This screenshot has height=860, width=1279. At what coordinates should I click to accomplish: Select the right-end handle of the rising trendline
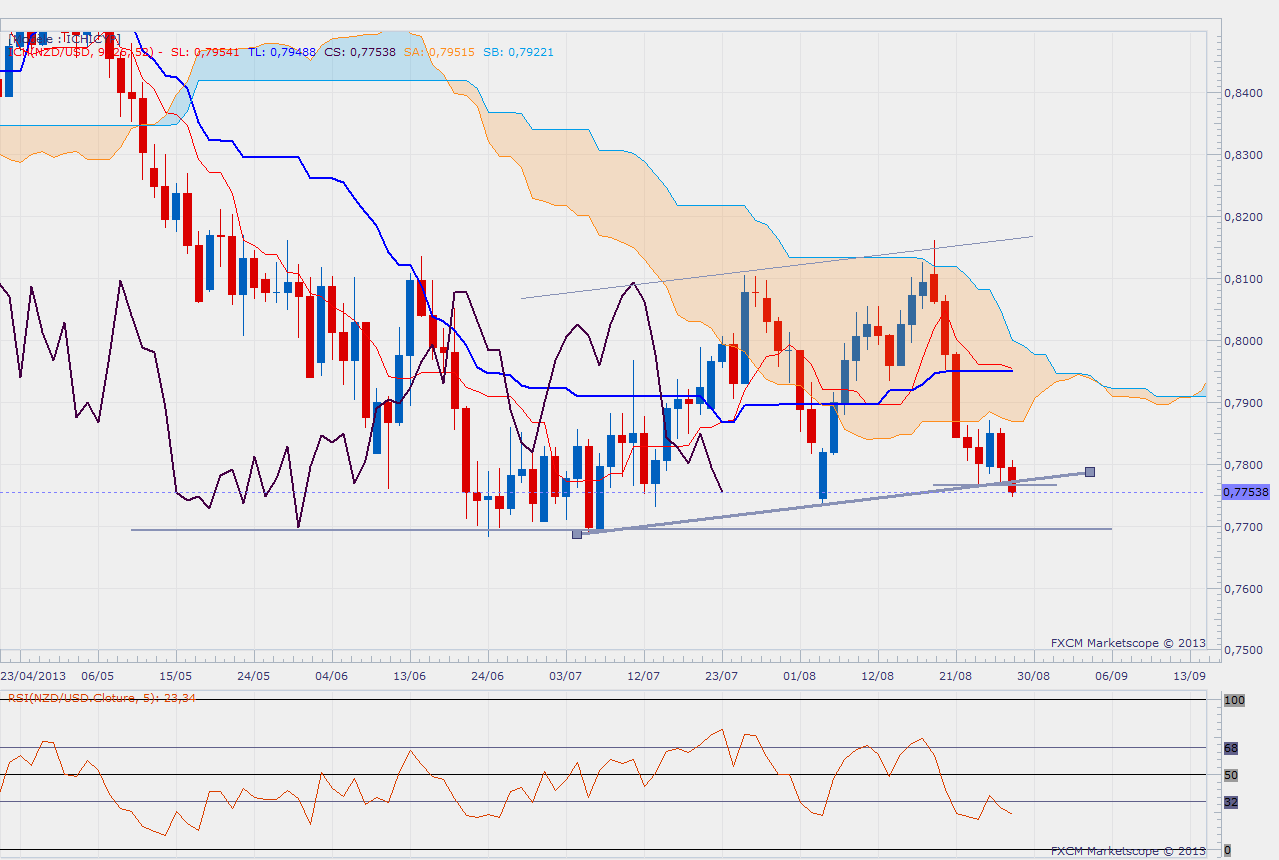tap(1090, 471)
